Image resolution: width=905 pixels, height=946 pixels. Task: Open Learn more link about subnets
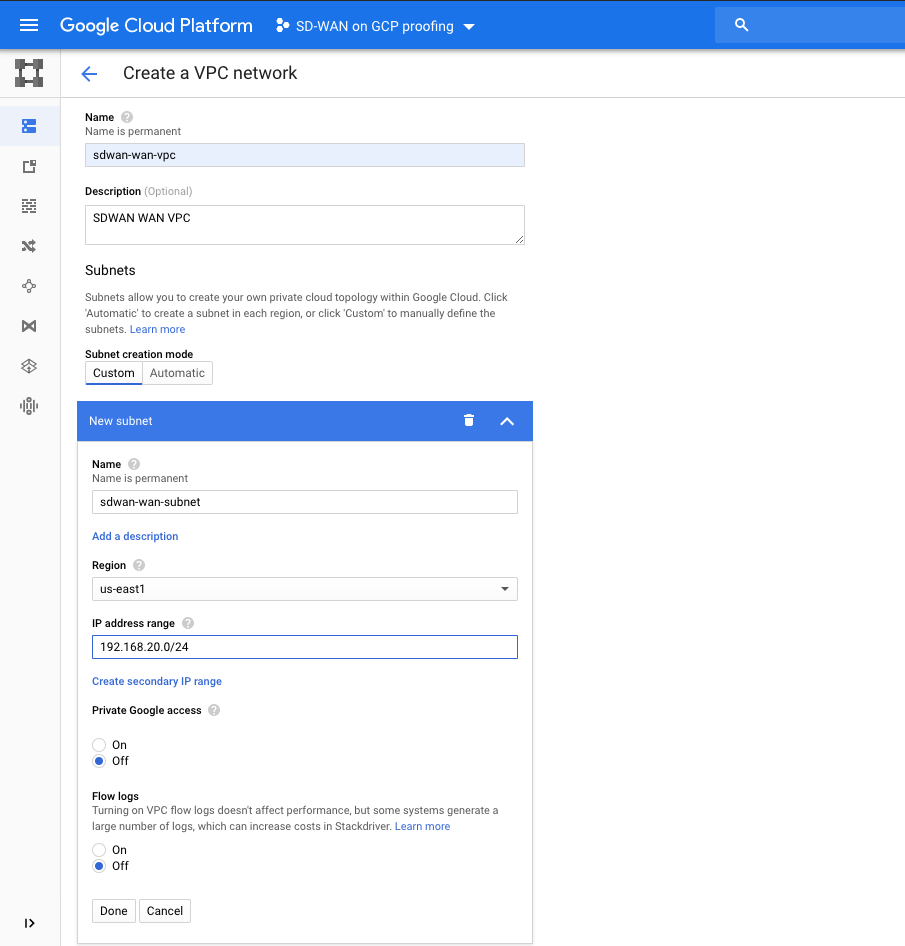coord(157,329)
